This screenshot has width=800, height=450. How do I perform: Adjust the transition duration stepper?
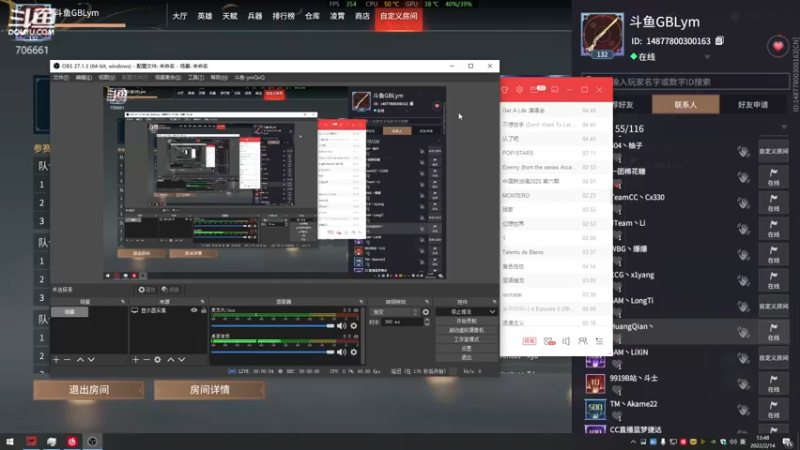point(427,322)
